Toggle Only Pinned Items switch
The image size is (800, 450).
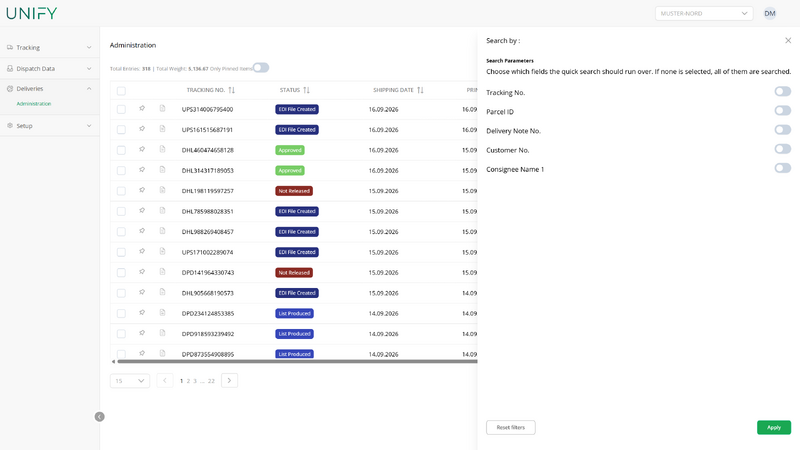(x=261, y=68)
